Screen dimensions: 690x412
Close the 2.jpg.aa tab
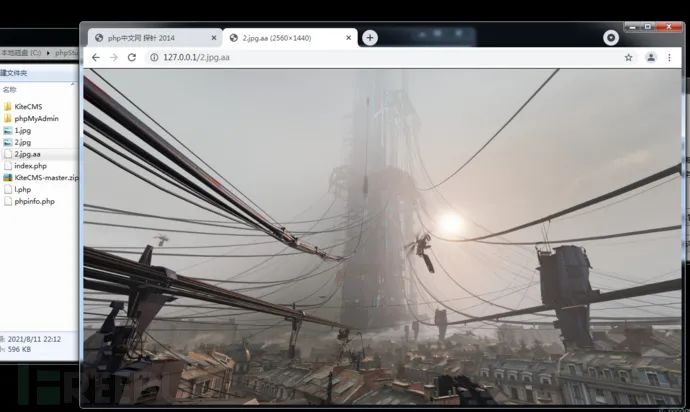(349, 38)
